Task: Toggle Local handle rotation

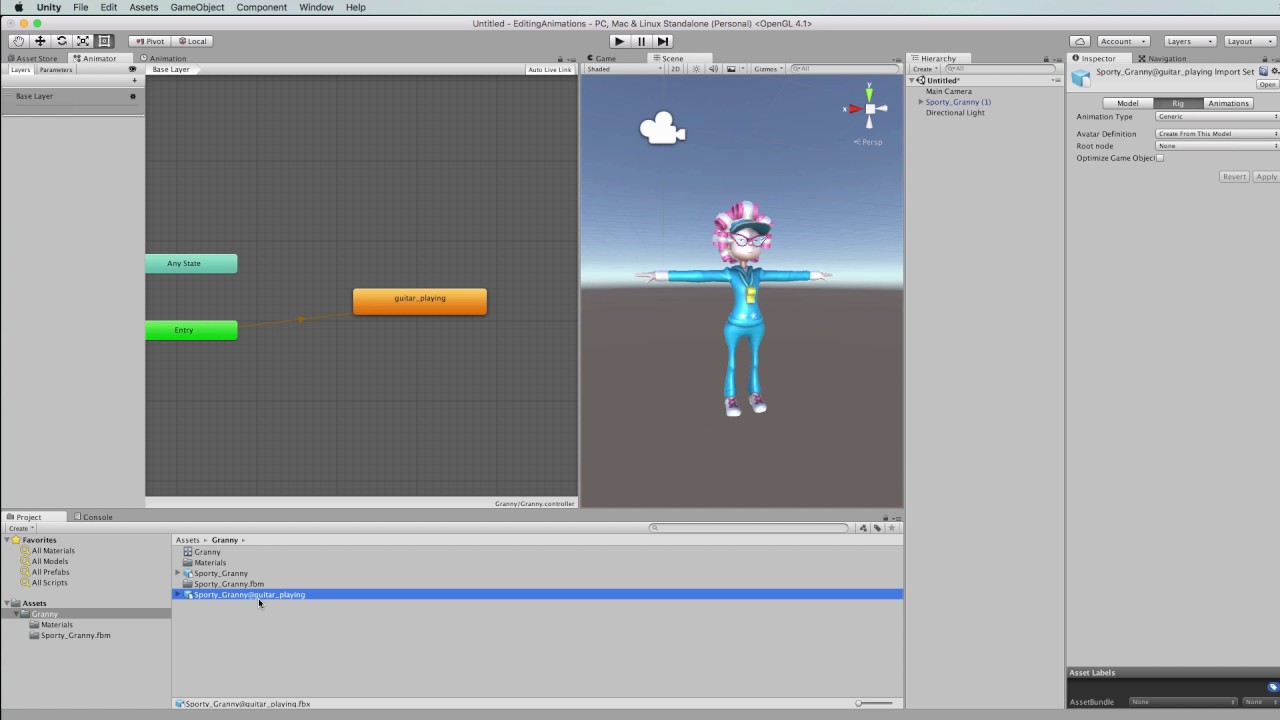Action: click(x=192, y=41)
